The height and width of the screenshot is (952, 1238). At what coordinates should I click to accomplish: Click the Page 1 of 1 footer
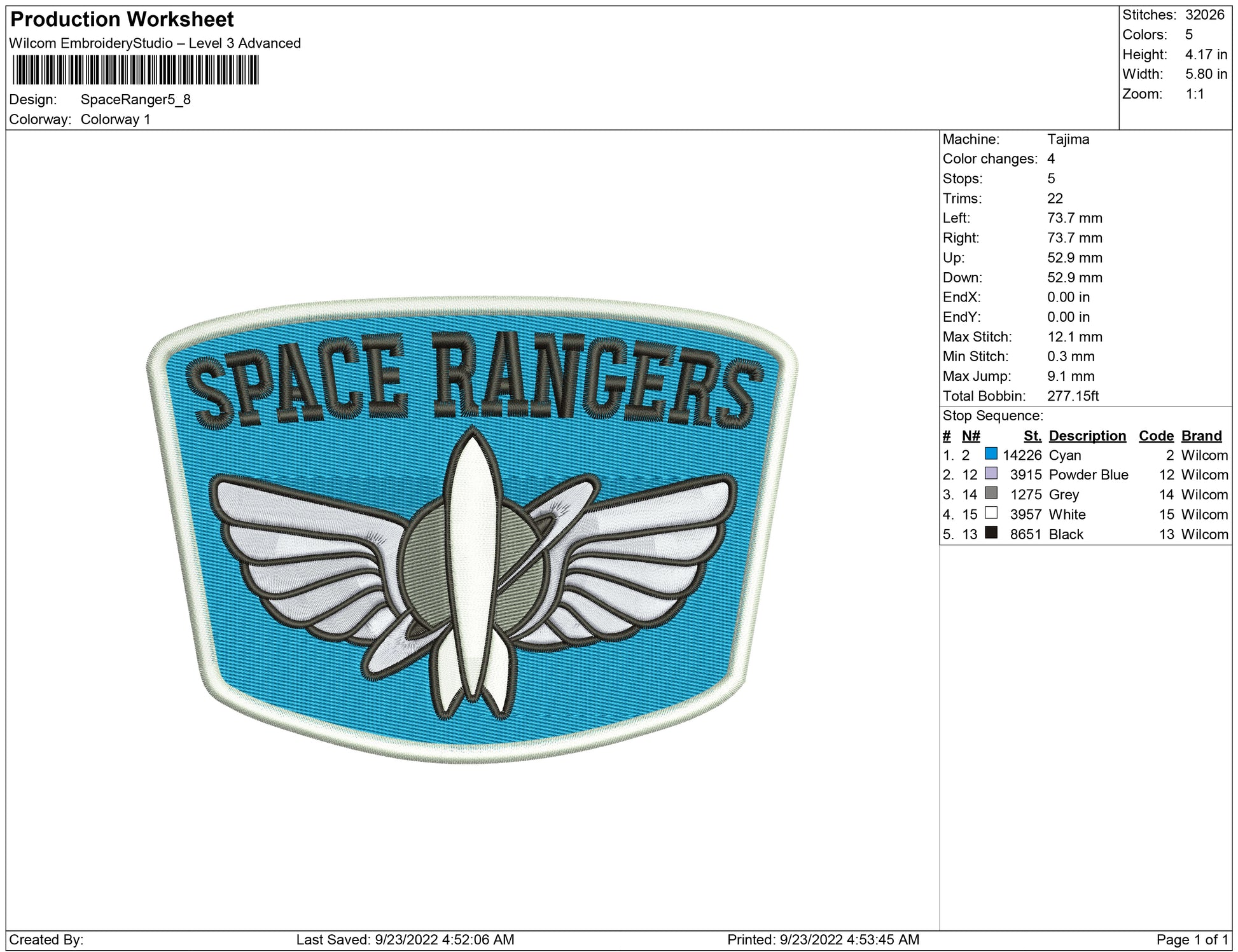click(1192, 939)
